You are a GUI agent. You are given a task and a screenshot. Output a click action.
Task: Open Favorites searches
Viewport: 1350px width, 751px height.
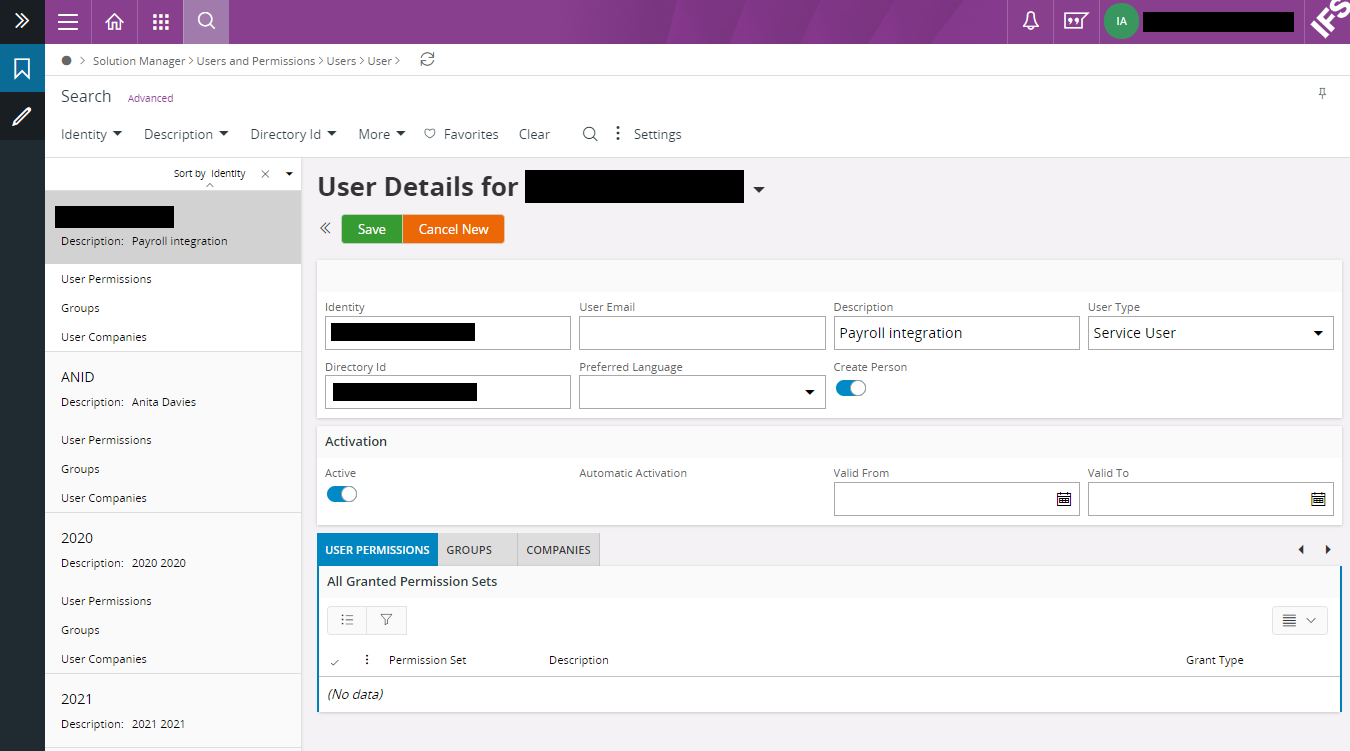(x=461, y=134)
